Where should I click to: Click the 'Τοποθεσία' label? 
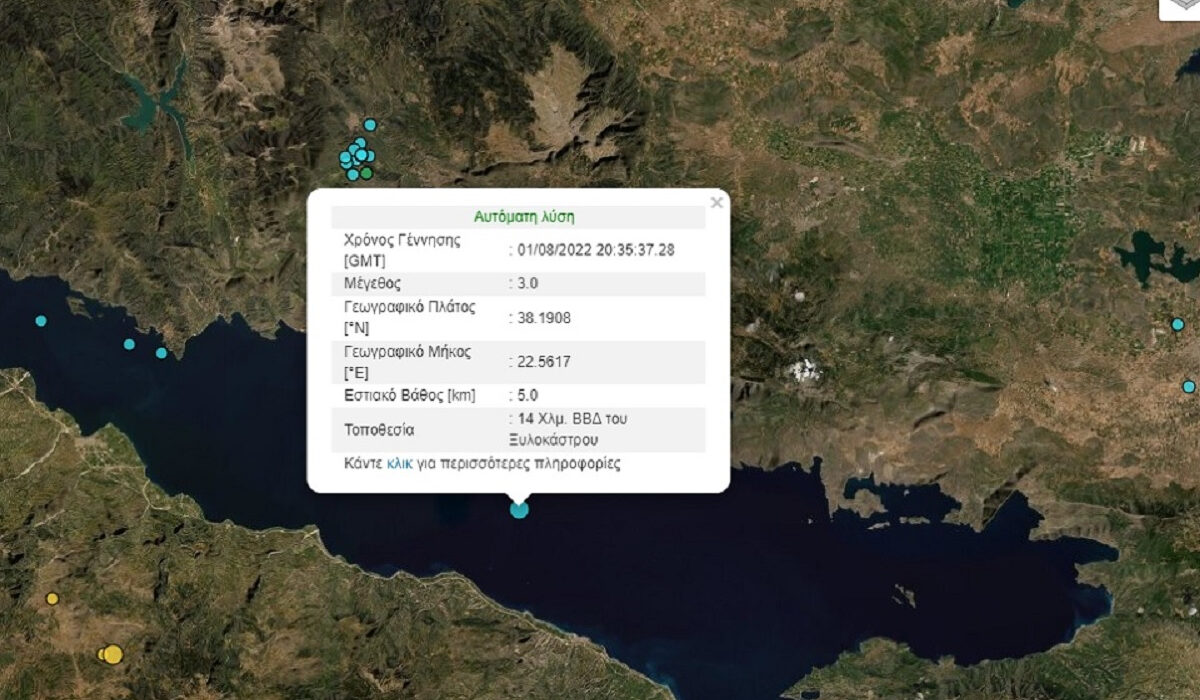(x=378, y=430)
